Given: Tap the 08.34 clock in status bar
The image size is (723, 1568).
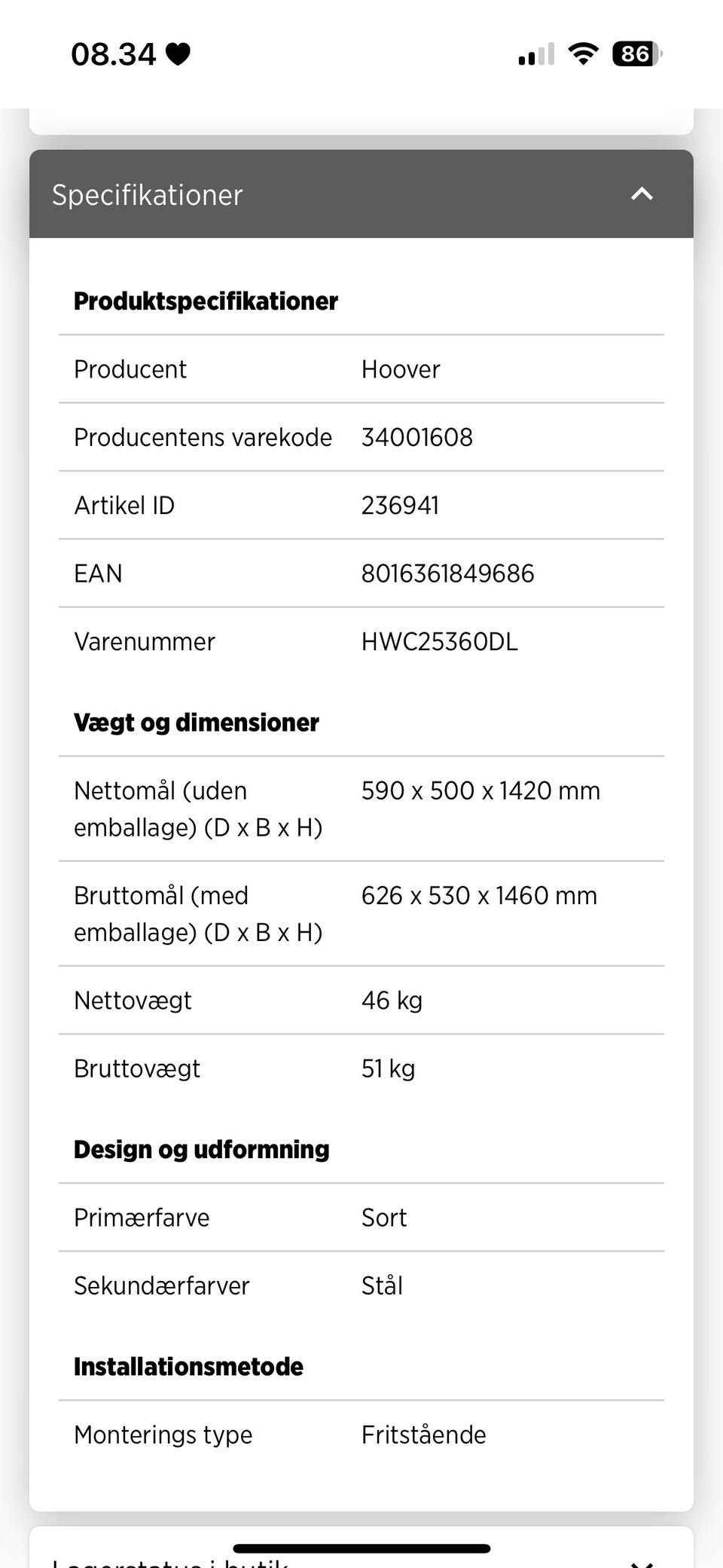Looking at the screenshot, I should pyautogui.click(x=113, y=54).
